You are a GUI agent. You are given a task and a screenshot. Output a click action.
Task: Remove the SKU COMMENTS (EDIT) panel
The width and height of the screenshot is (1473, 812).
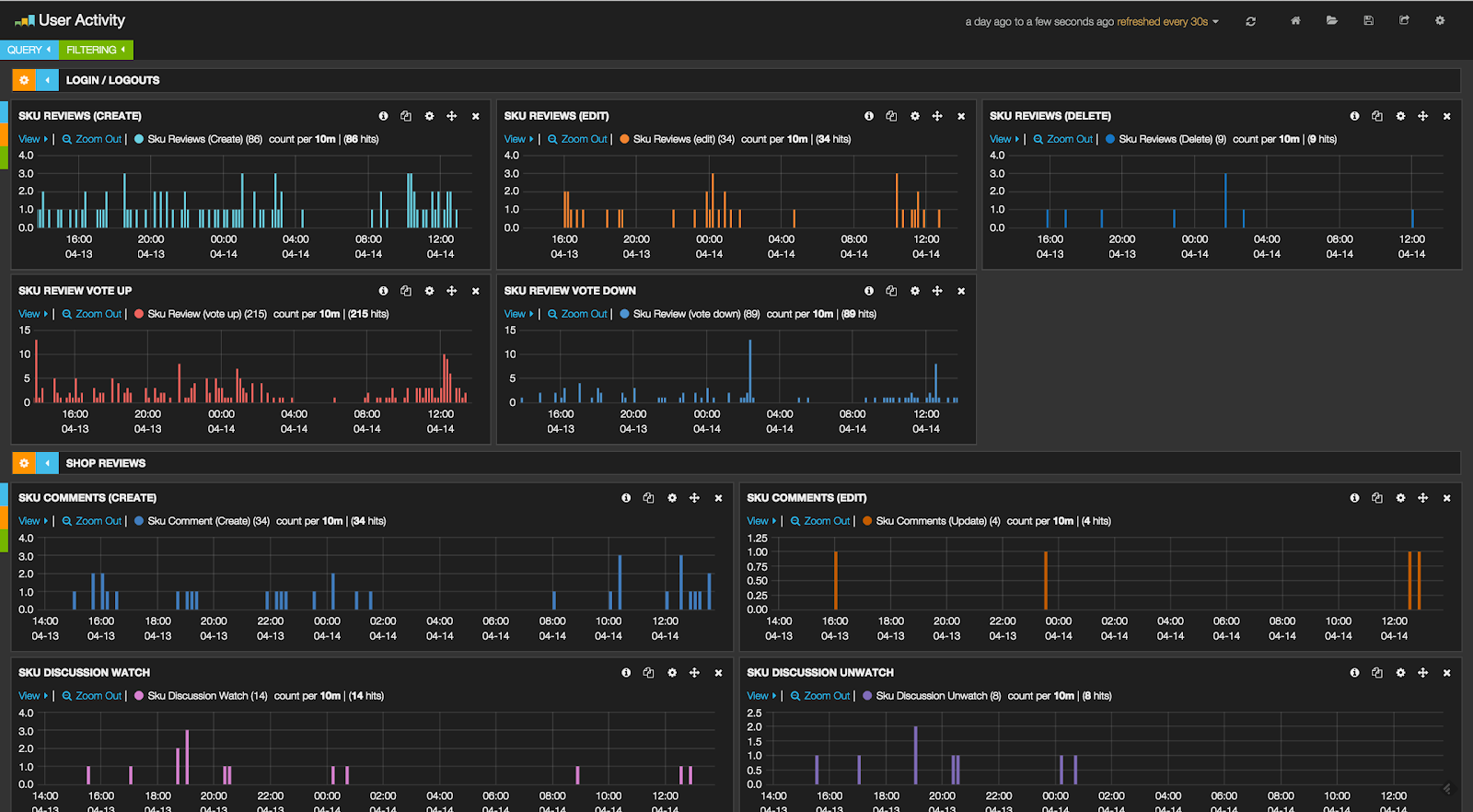[1446, 498]
